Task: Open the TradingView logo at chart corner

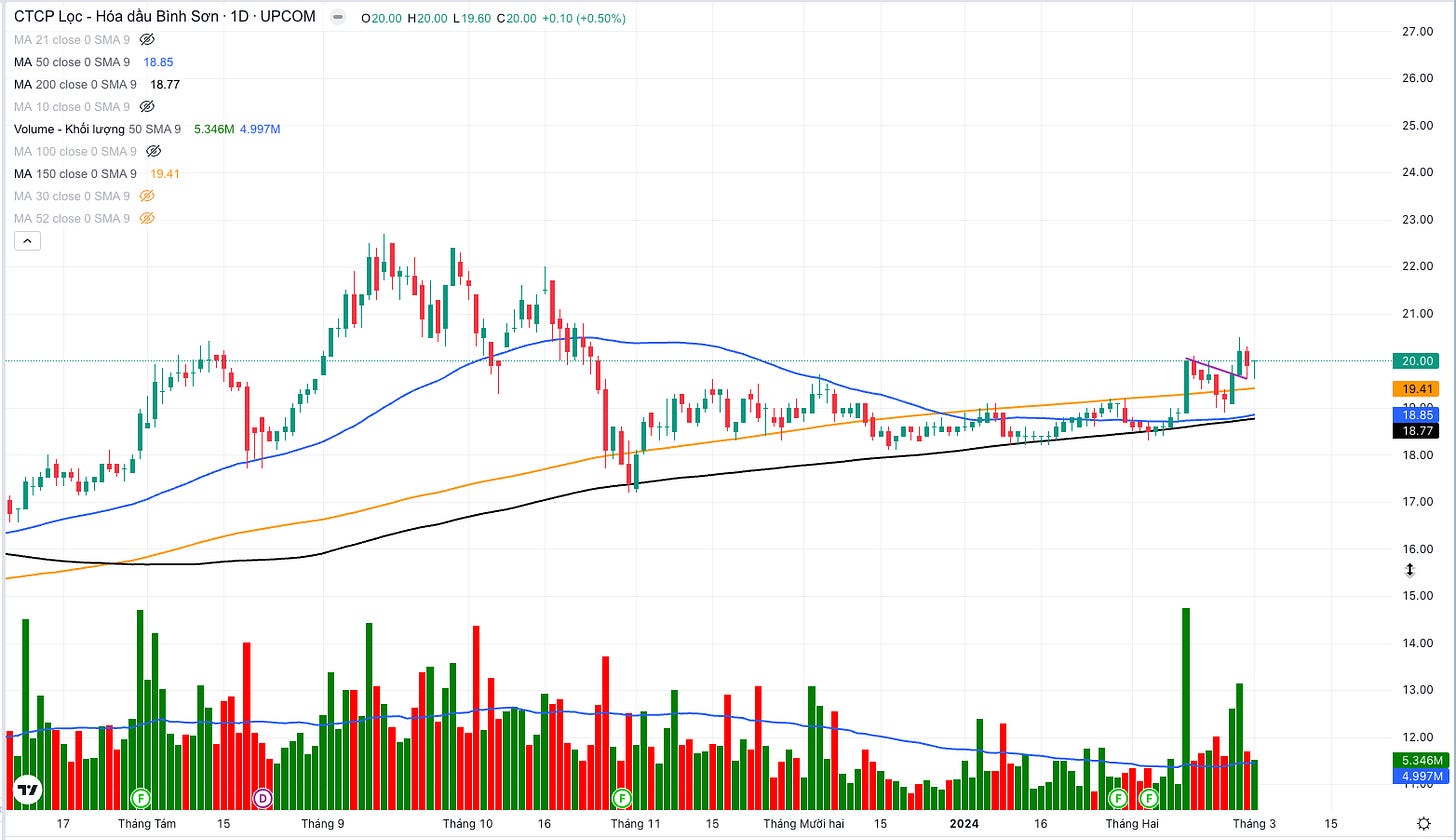Action: point(28,790)
